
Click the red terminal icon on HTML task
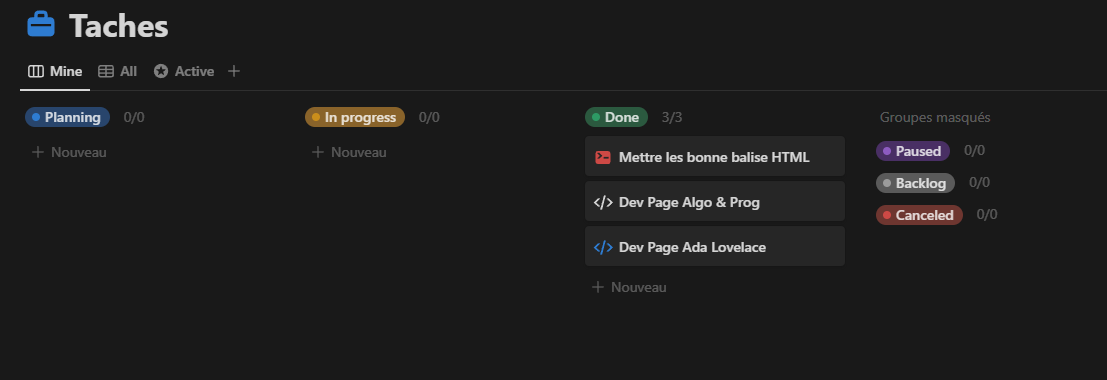point(603,157)
